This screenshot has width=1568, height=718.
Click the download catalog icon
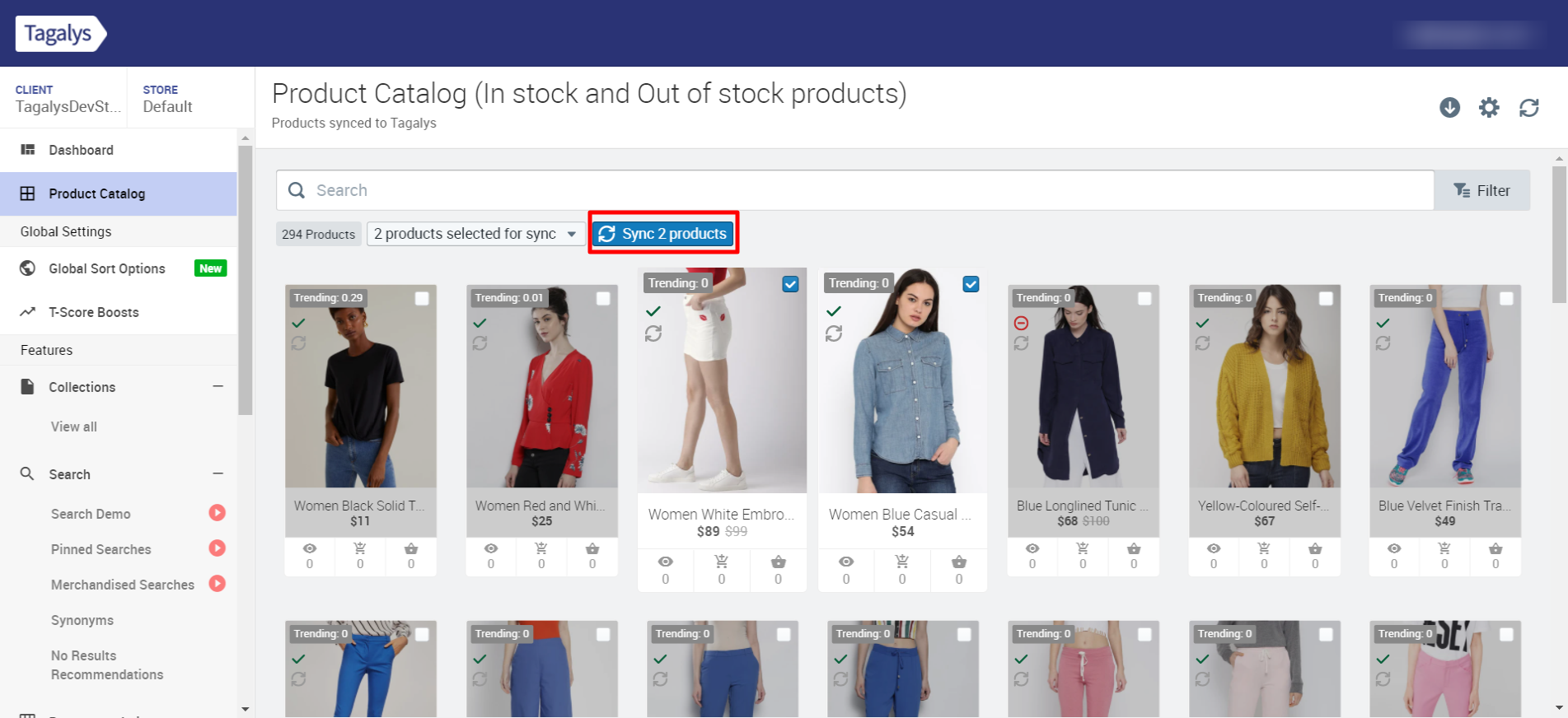1449,107
